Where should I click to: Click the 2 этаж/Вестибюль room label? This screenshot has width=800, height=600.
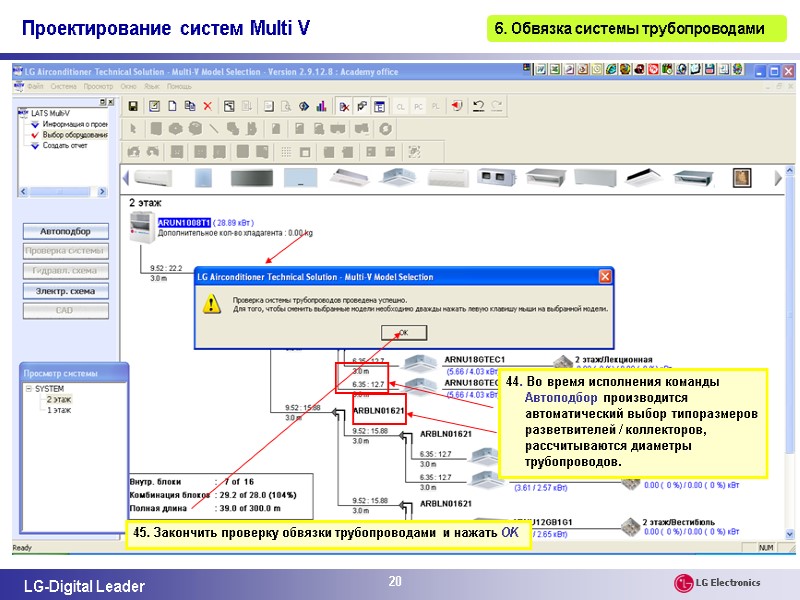[678, 522]
